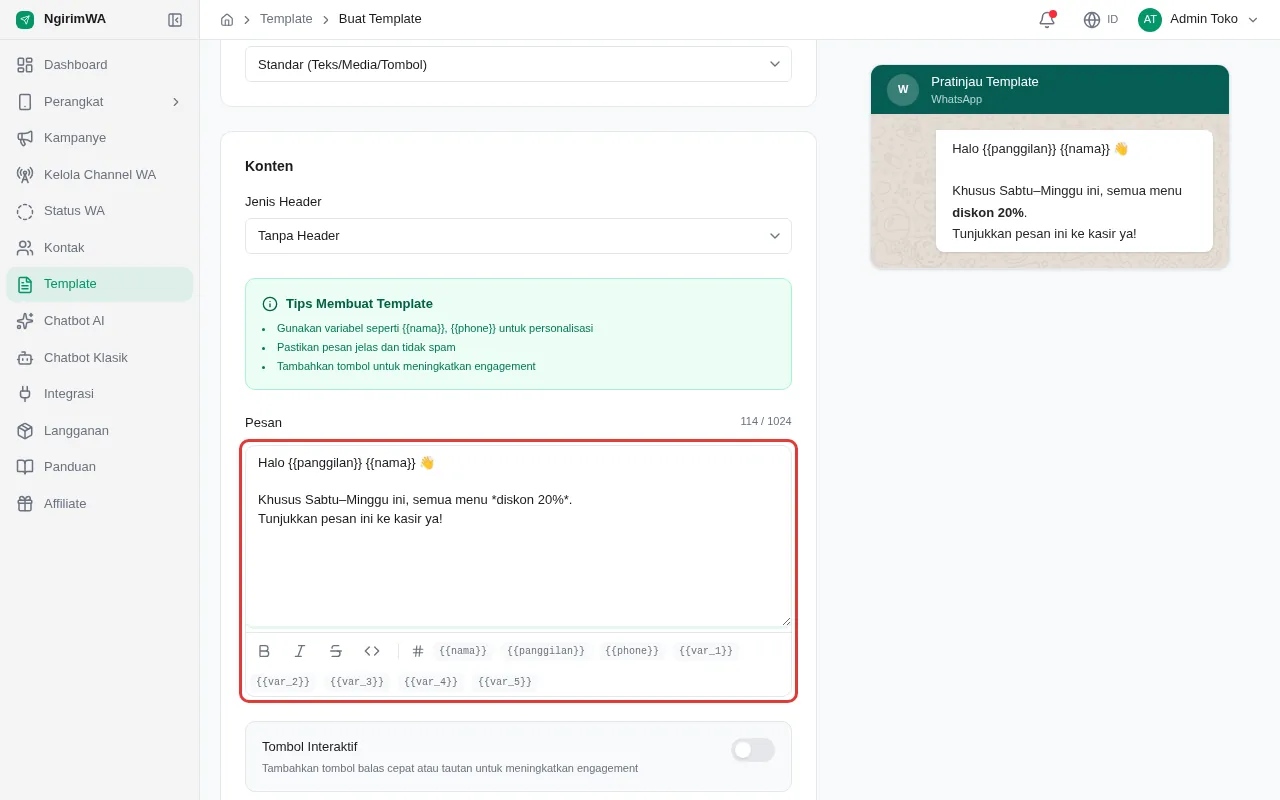The width and height of the screenshot is (1280, 800).
Task: Click inside the Pesan message textarea
Action: pyautogui.click(x=518, y=536)
